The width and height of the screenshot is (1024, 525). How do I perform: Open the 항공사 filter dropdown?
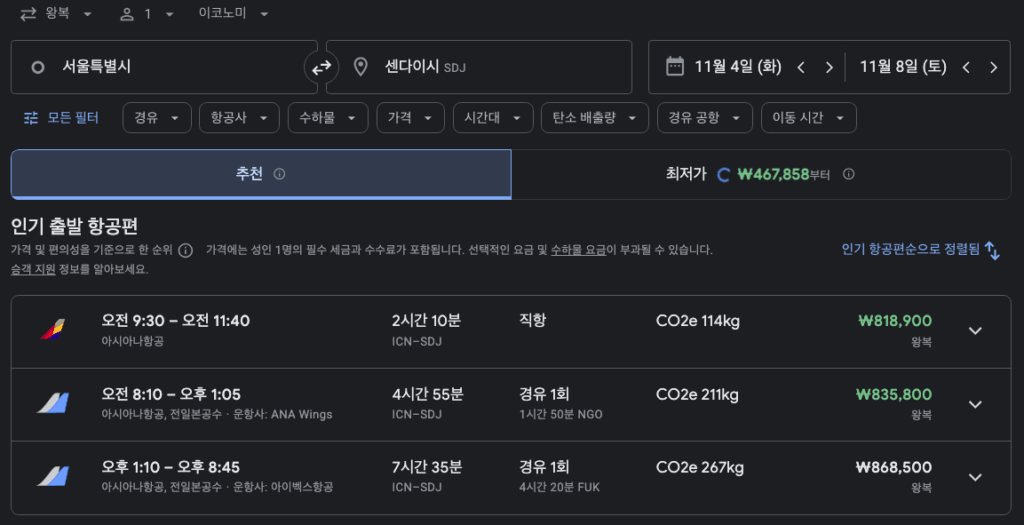click(x=239, y=118)
